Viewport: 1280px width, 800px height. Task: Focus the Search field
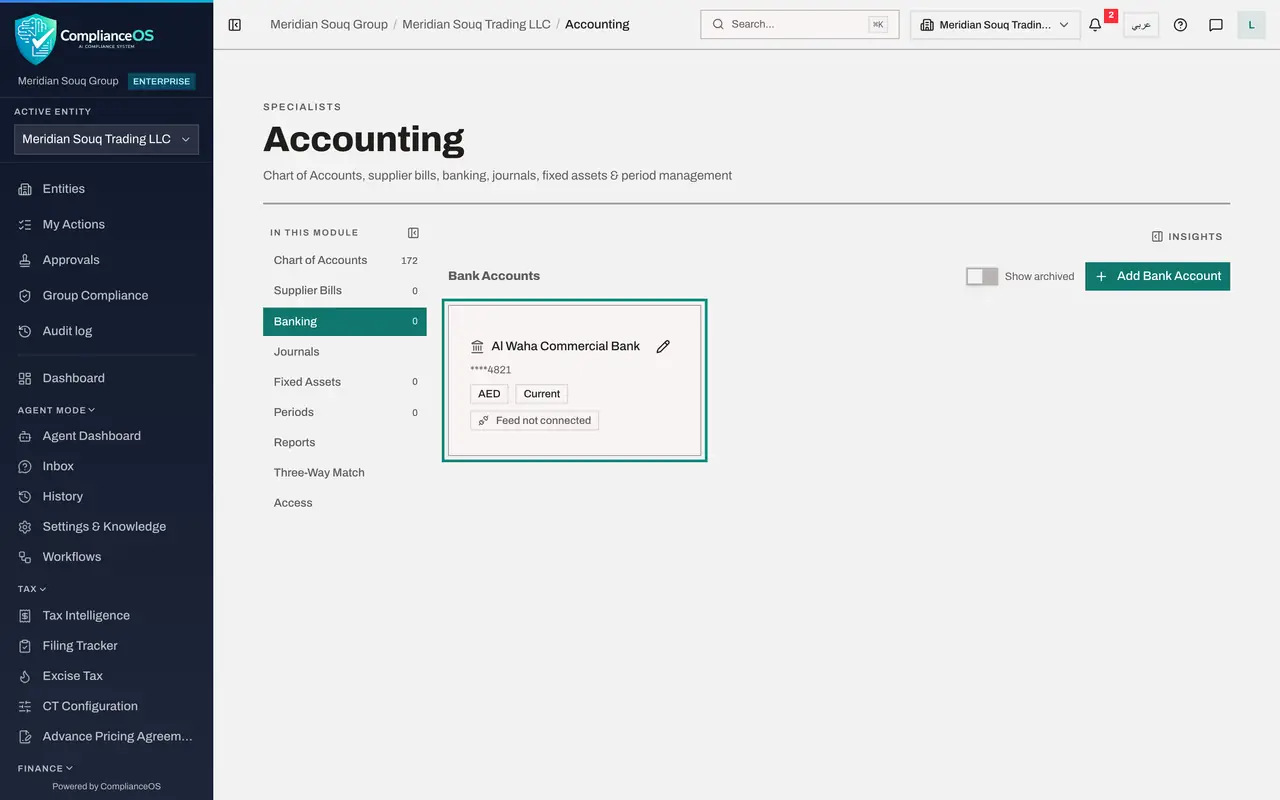click(x=800, y=25)
